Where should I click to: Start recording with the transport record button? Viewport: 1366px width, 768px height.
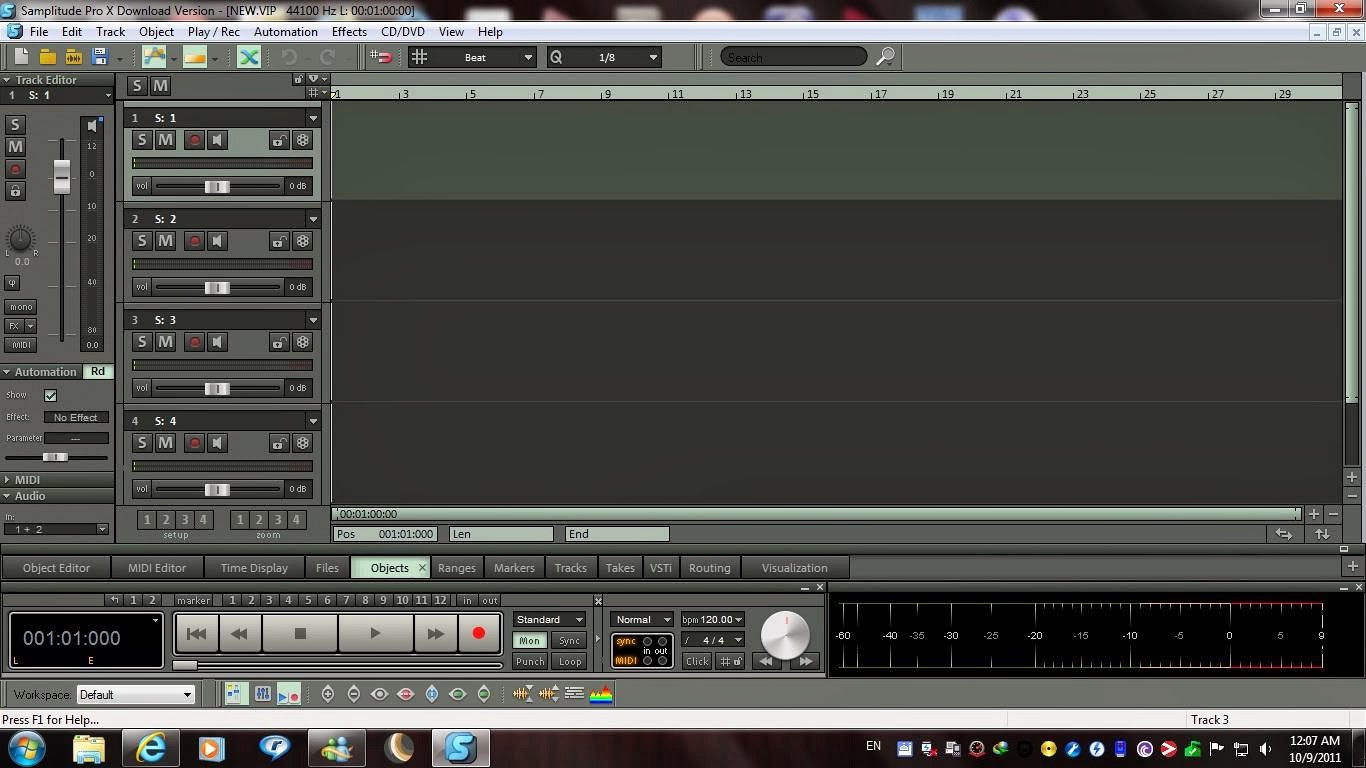pyautogui.click(x=478, y=633)
